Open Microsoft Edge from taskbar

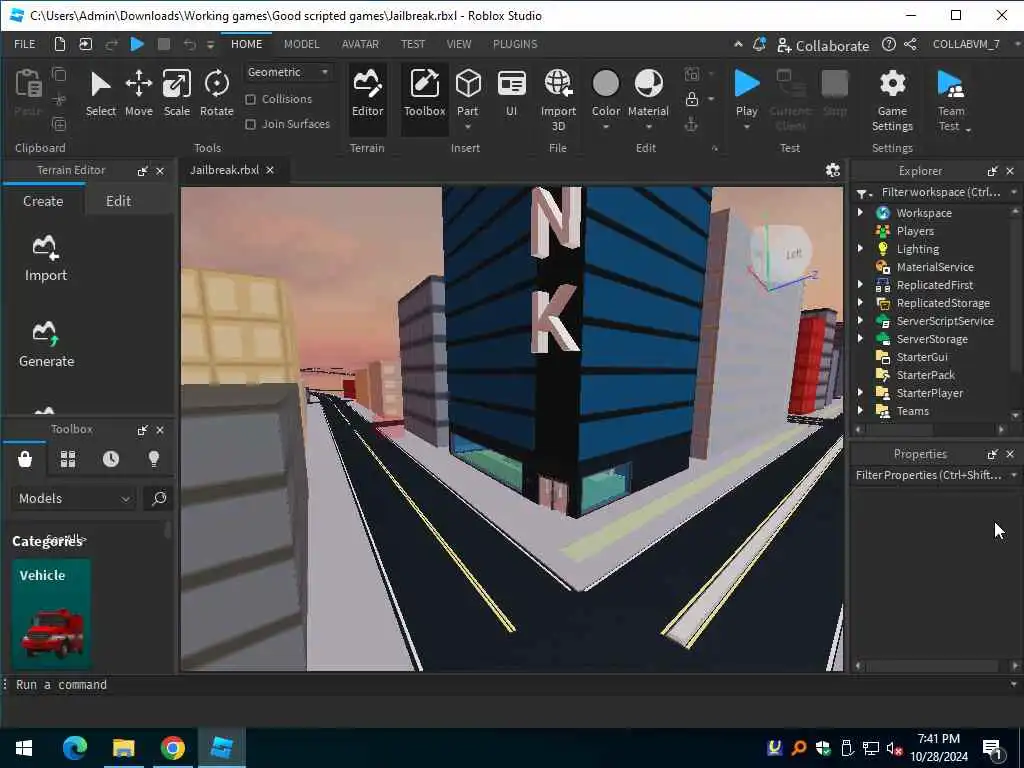[74, 748]
